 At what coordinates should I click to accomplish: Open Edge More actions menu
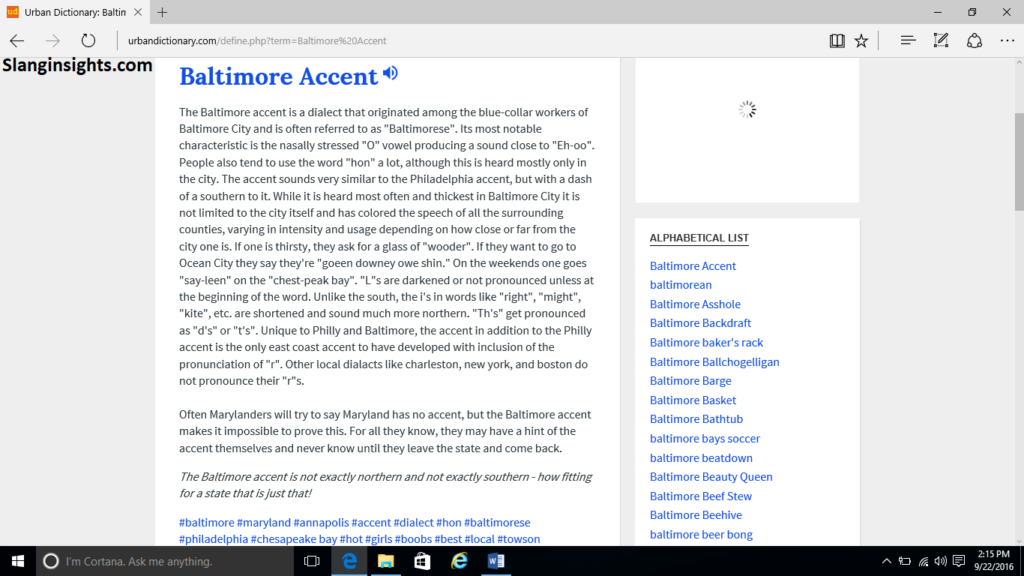tap(1007, 40)
